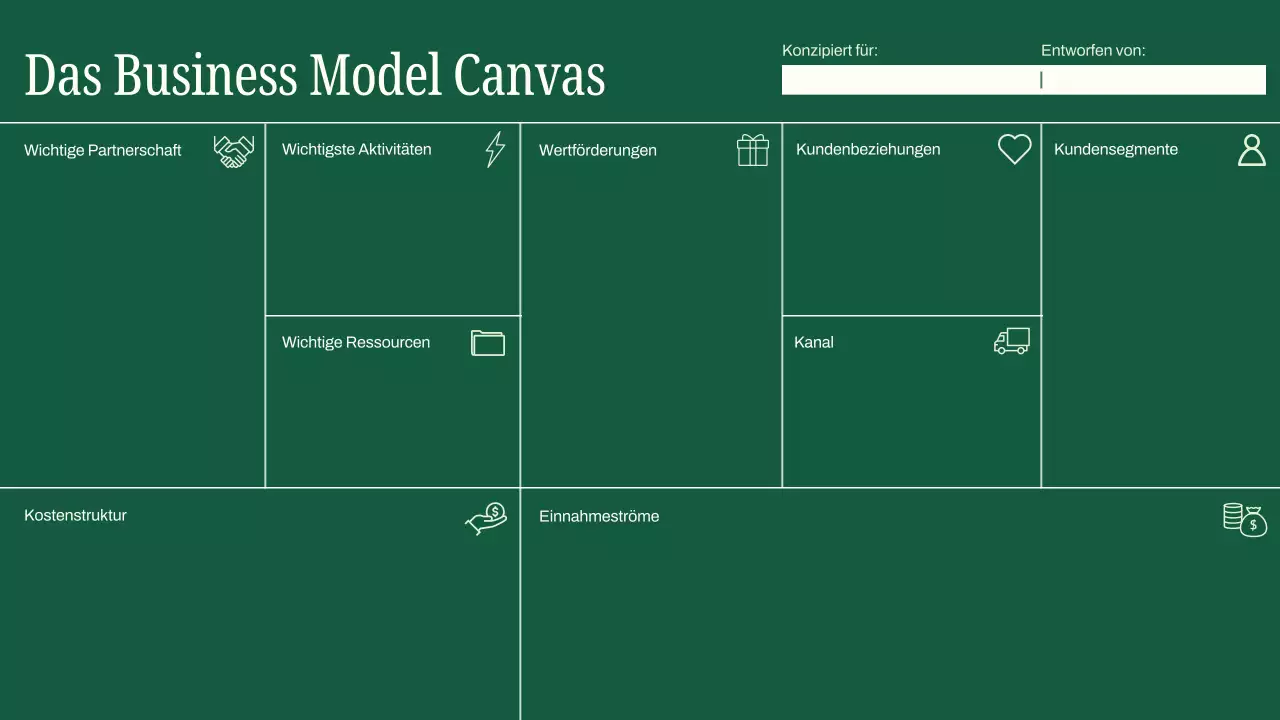The height and width of the screenshot is (720, 1280).
Task: Click the Kundenbeziehungen heading text
Action: [x=868, y=149]
